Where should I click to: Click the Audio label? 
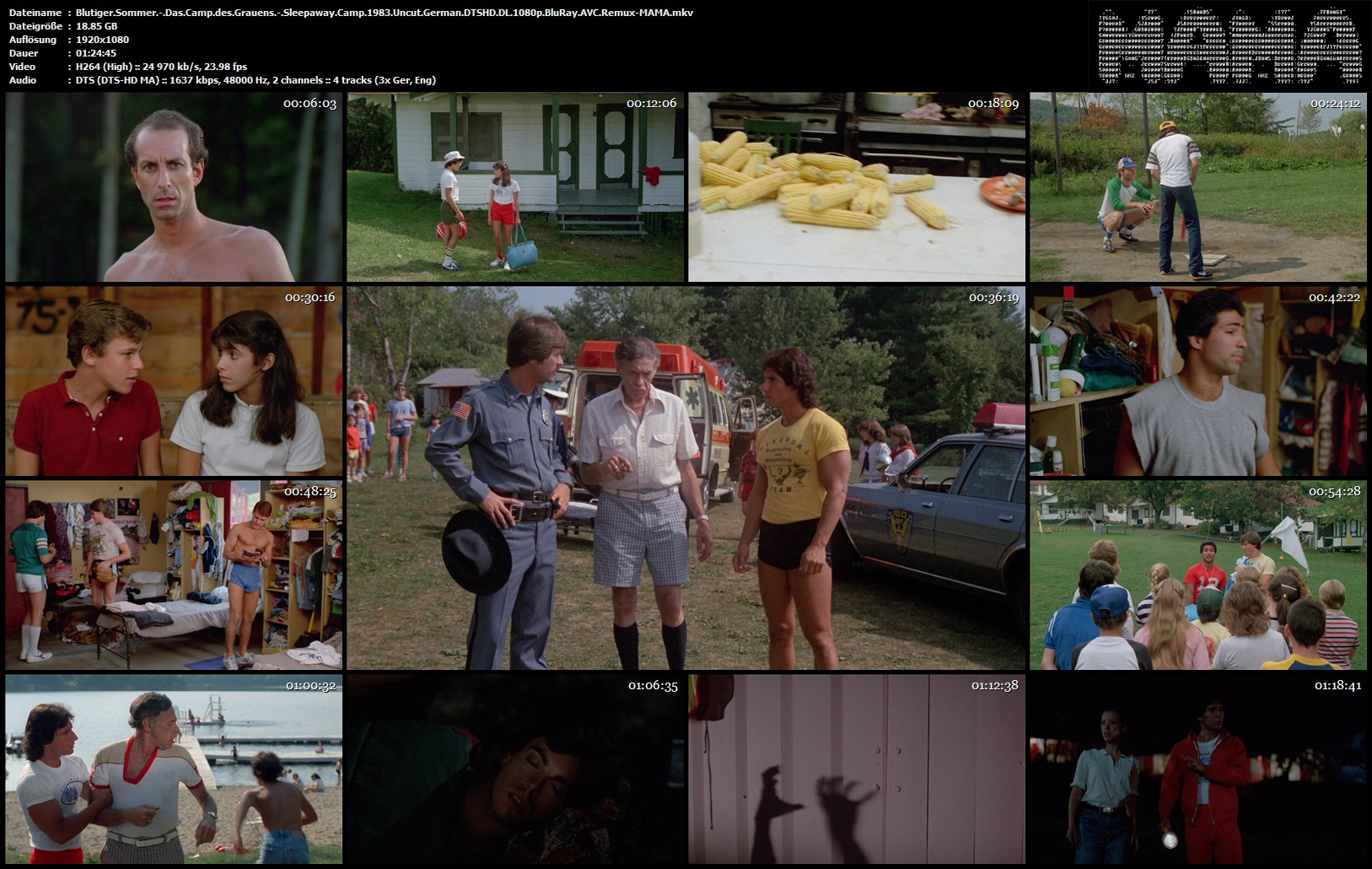tap(23, 80)
